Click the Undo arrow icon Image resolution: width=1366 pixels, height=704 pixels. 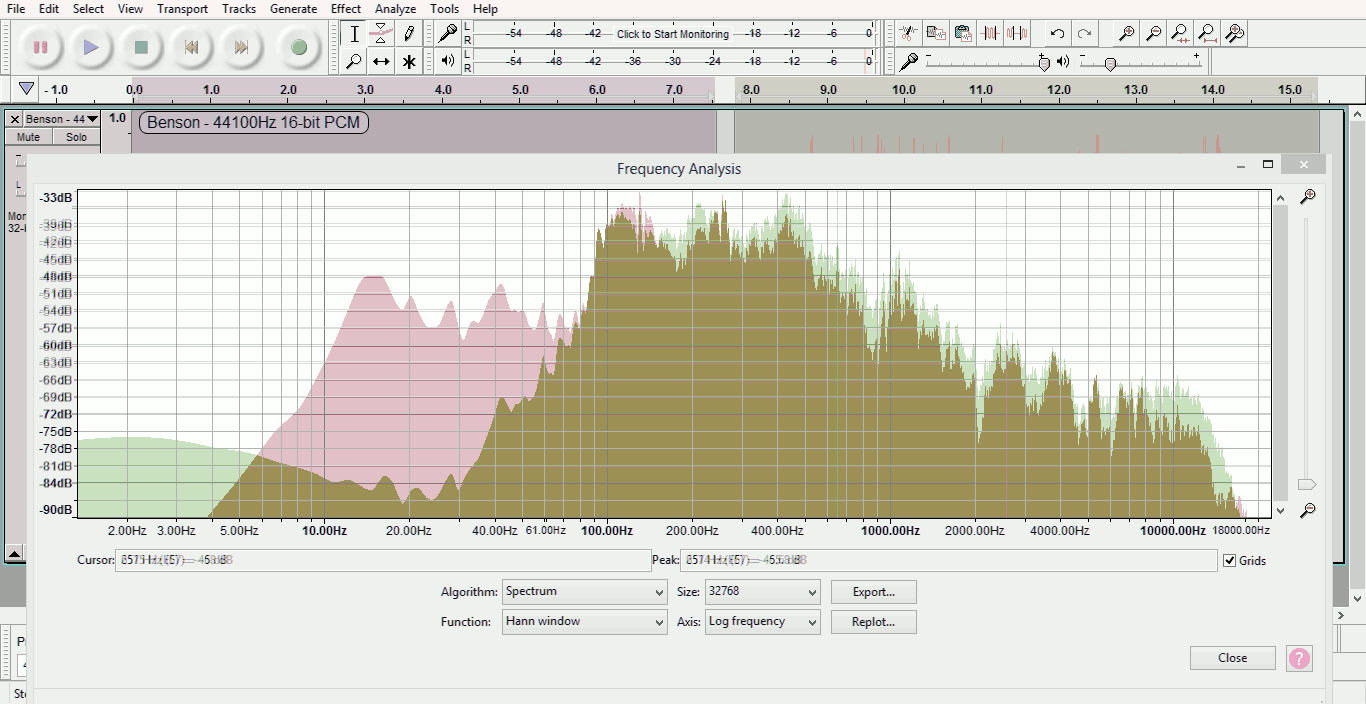pyautogui.click(x=1057, y=34)
